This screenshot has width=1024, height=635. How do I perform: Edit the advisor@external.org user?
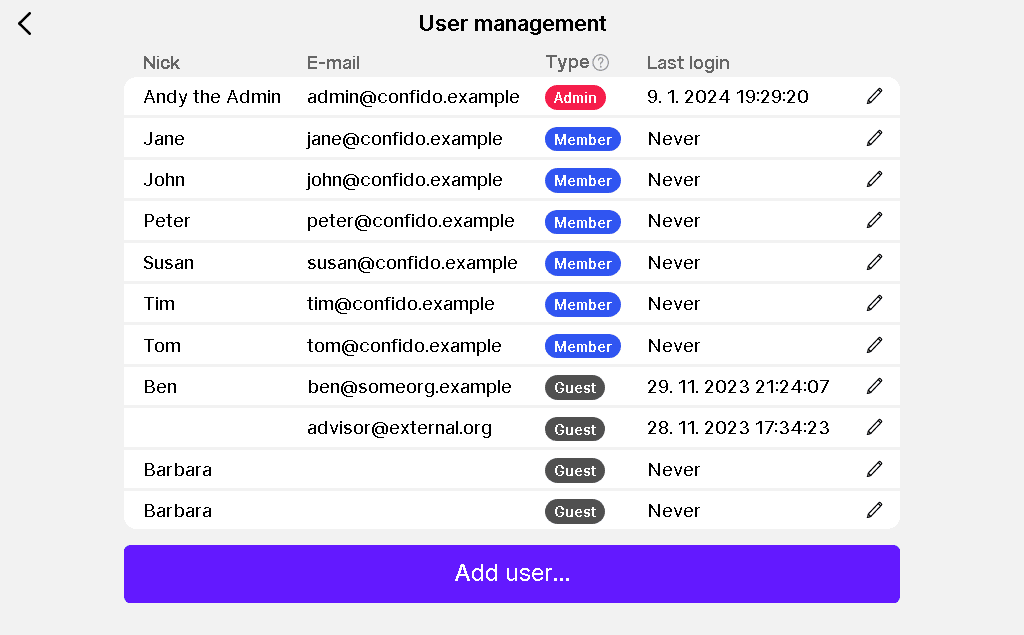[x=874, y=428]
